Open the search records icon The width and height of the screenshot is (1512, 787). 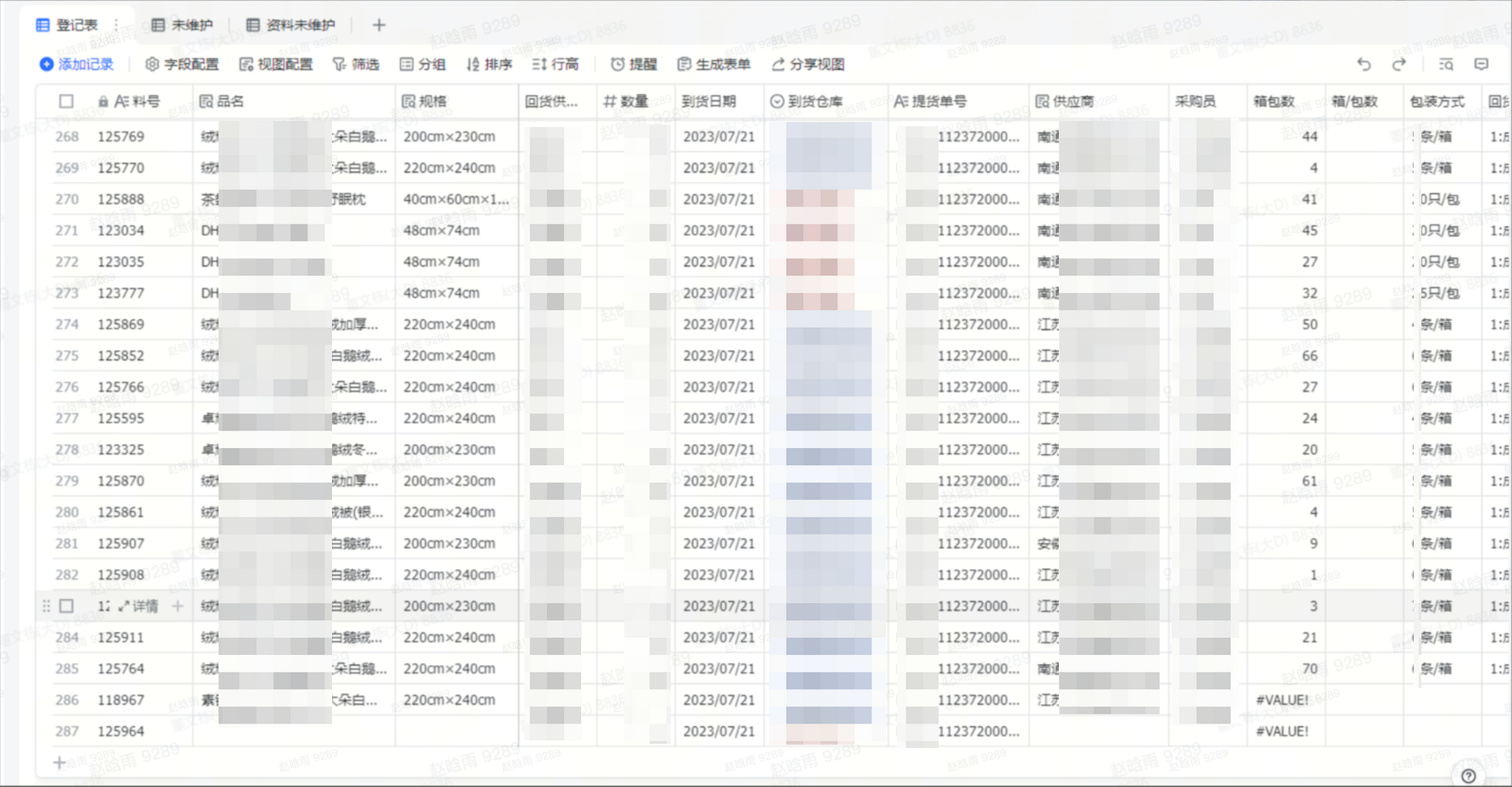point(1446,64)
